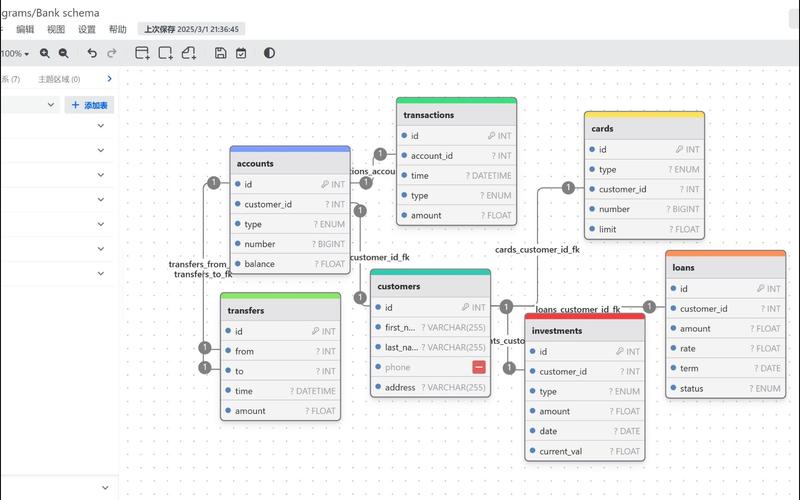
Task: Click the redo arrow icon
Action: pos(112,53)
